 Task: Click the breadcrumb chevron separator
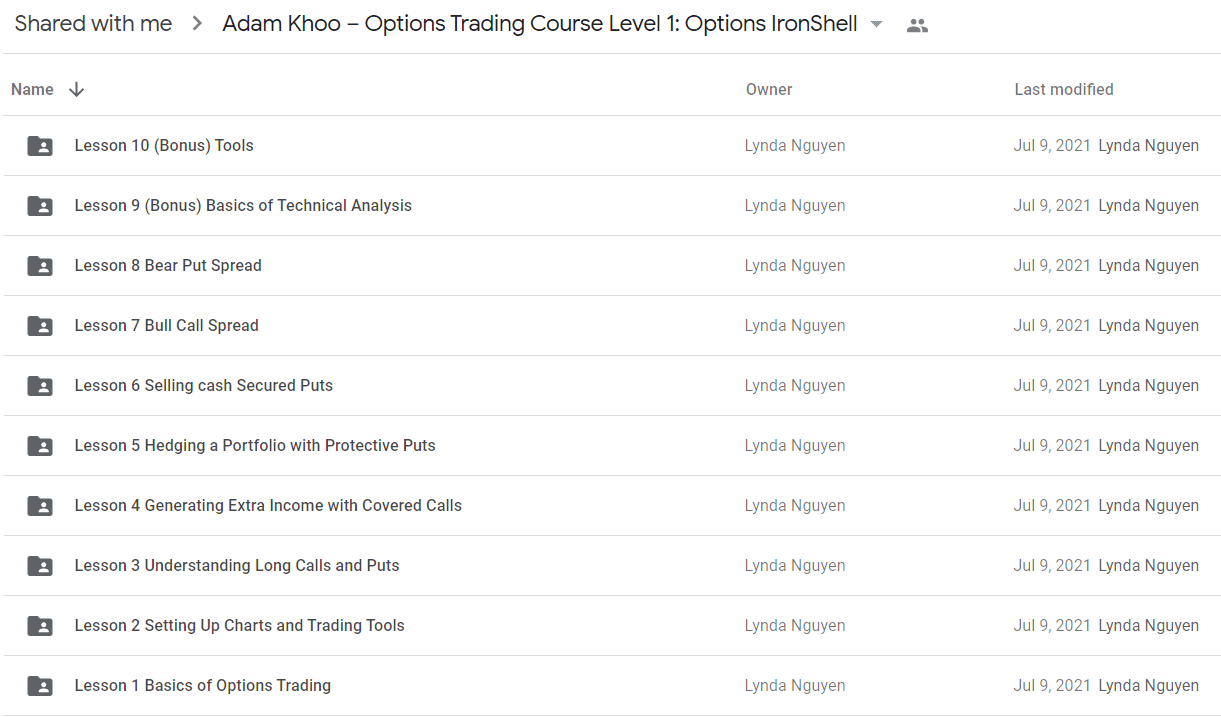(197, 25)
